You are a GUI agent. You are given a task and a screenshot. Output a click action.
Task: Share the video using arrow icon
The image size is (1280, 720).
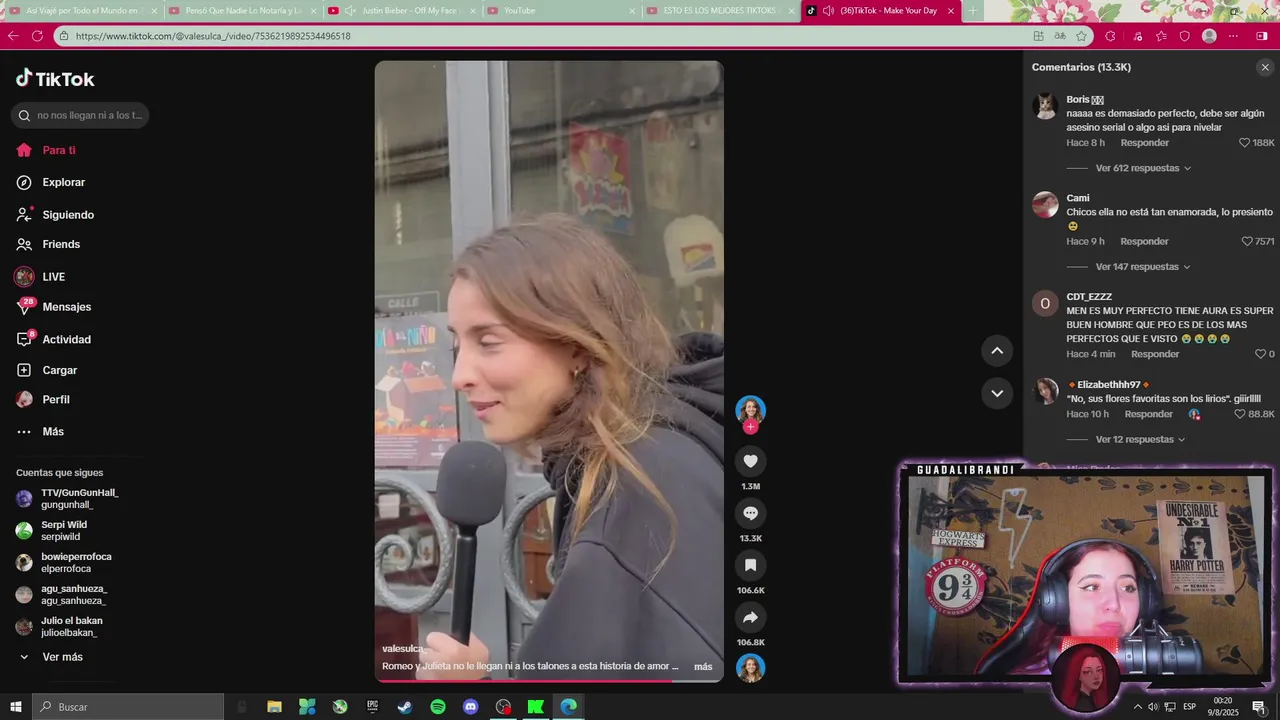[x=750, y=617]
